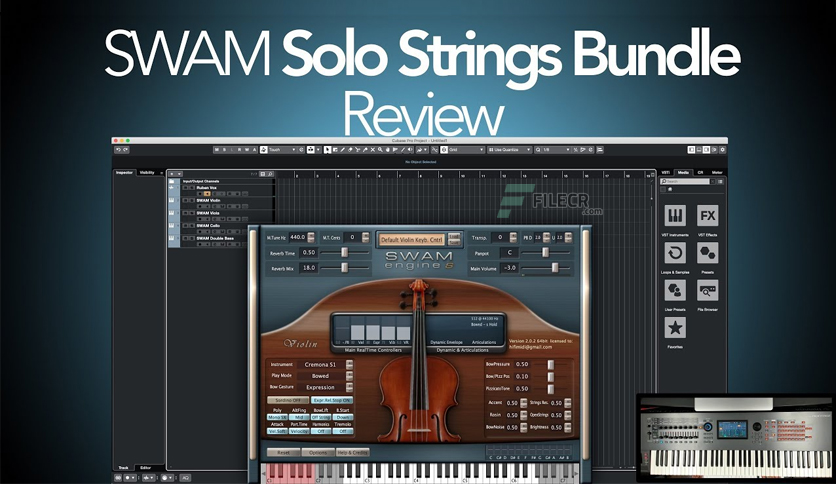This screenshot has height=484, width=836.
Task: Click the Load preset button
Action: pos(454,235)
